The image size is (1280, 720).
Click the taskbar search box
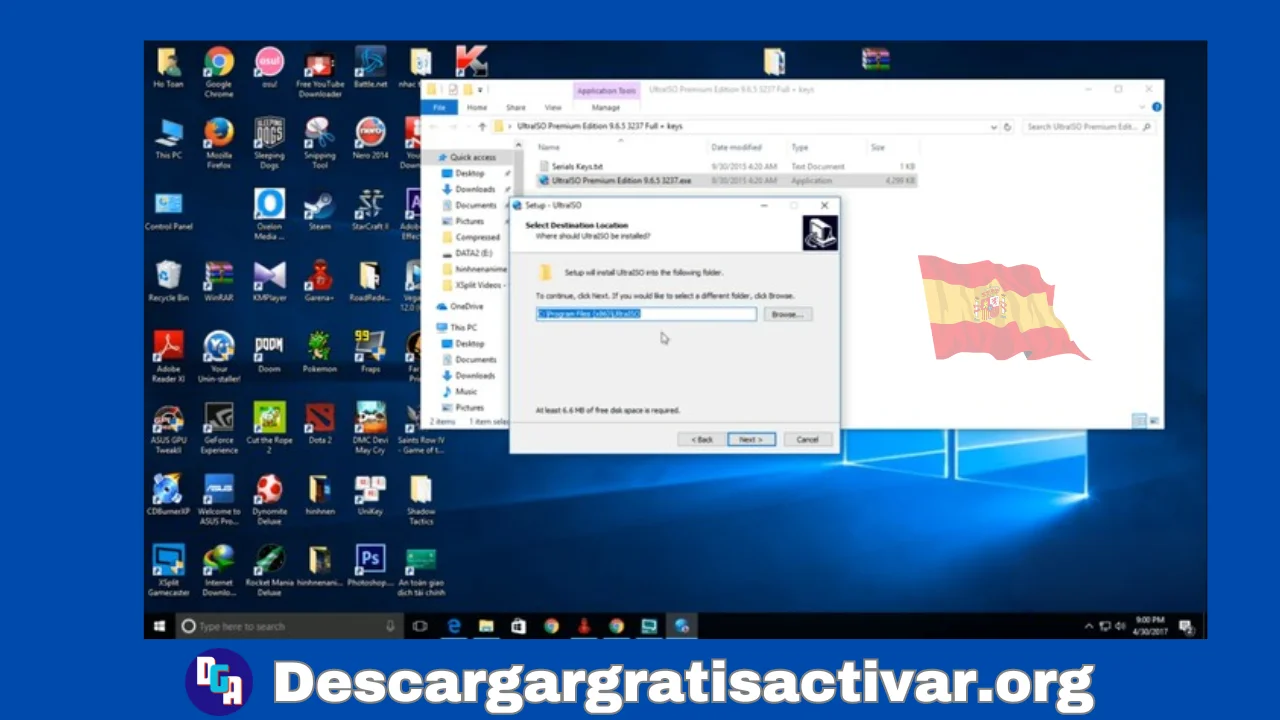point(289,626)
